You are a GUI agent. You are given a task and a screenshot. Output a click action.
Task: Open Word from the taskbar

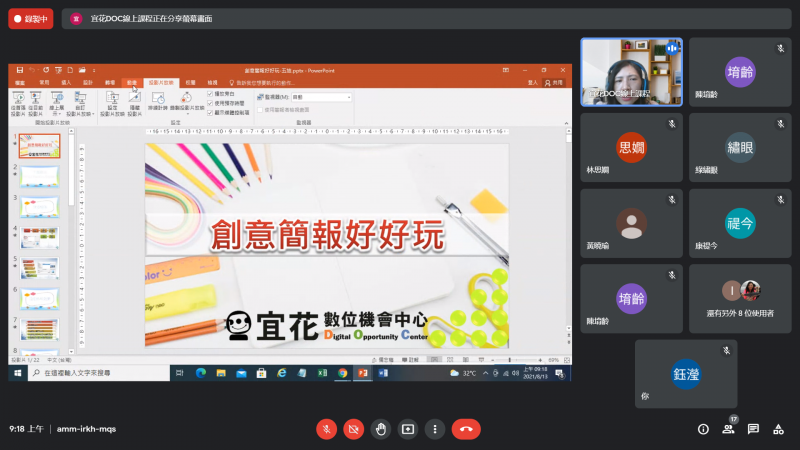point(383,373)
